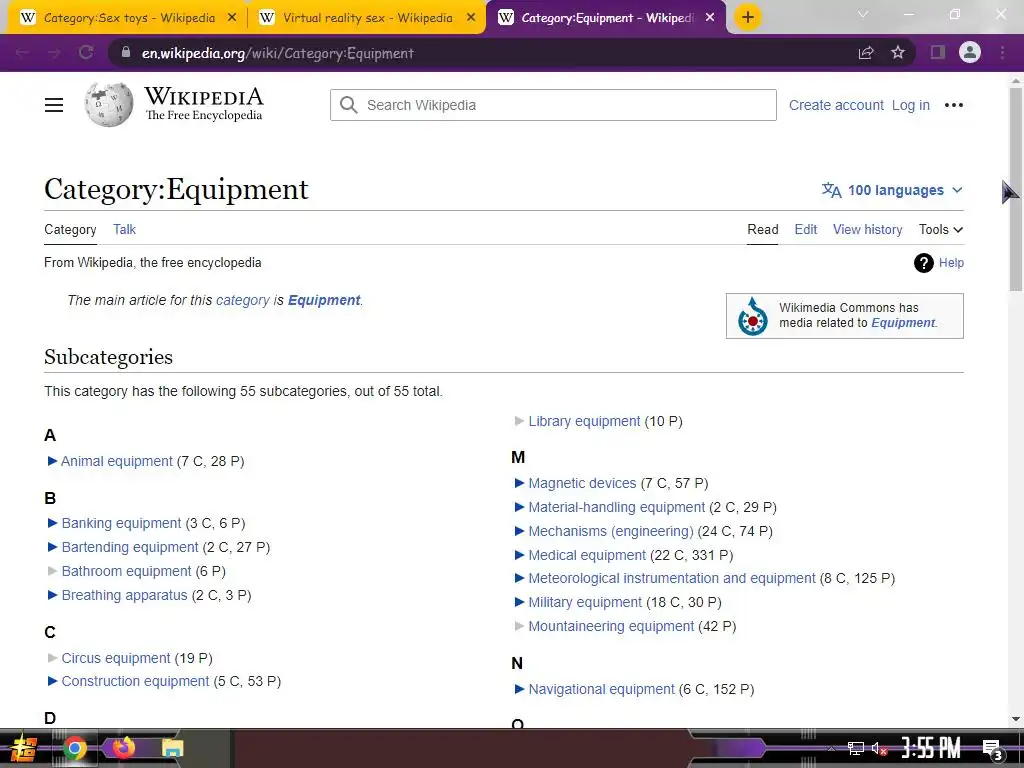Open the Library equipment link
The image size is (1024, 768).
click(584, 421)
